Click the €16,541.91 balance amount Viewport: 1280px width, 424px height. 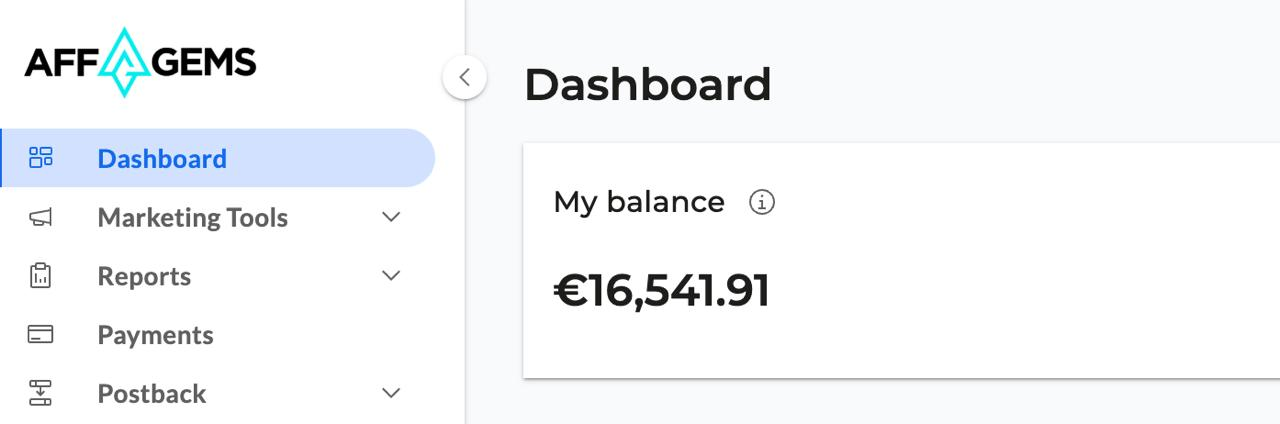[x=662, y=291]
